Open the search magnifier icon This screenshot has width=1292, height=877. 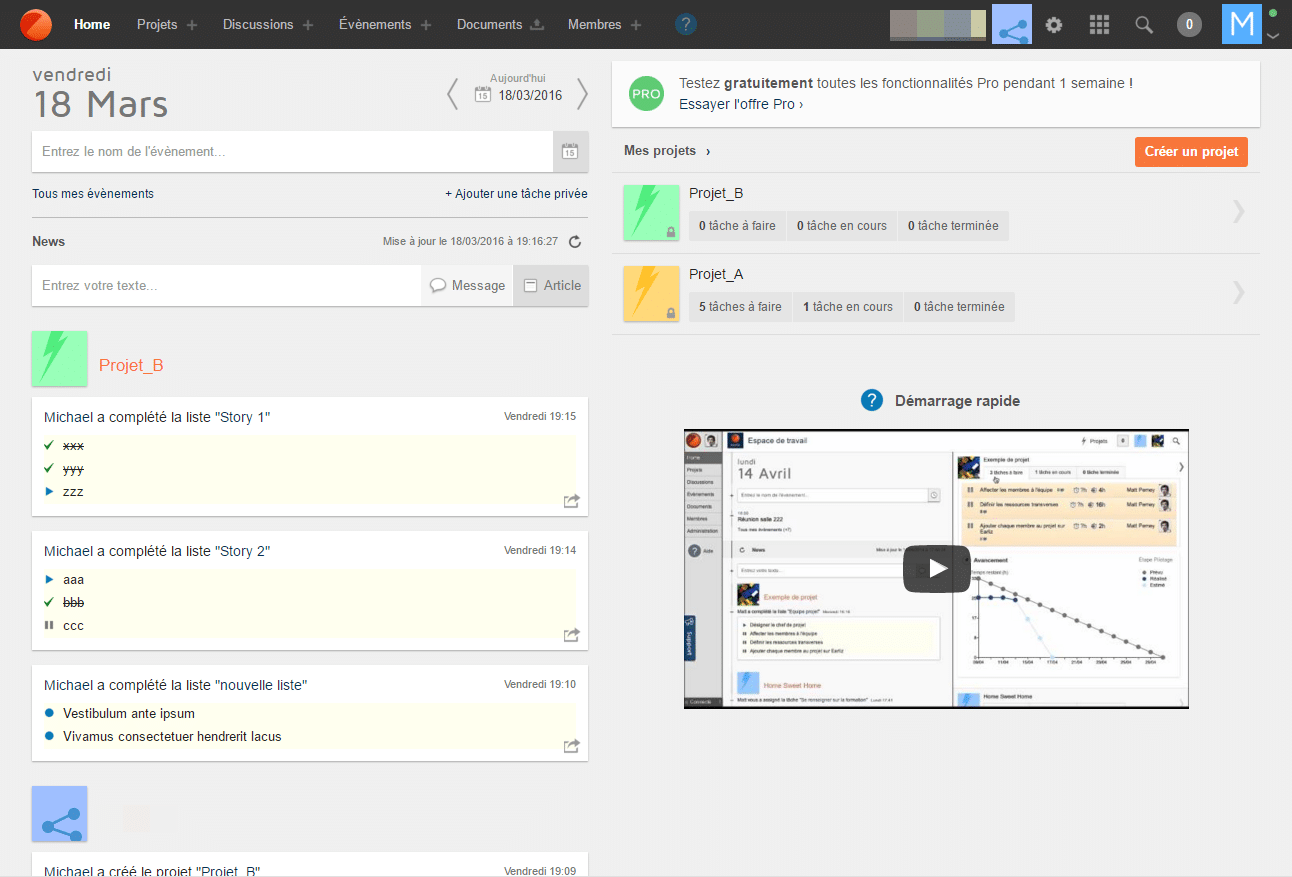tap(1143, 25)
